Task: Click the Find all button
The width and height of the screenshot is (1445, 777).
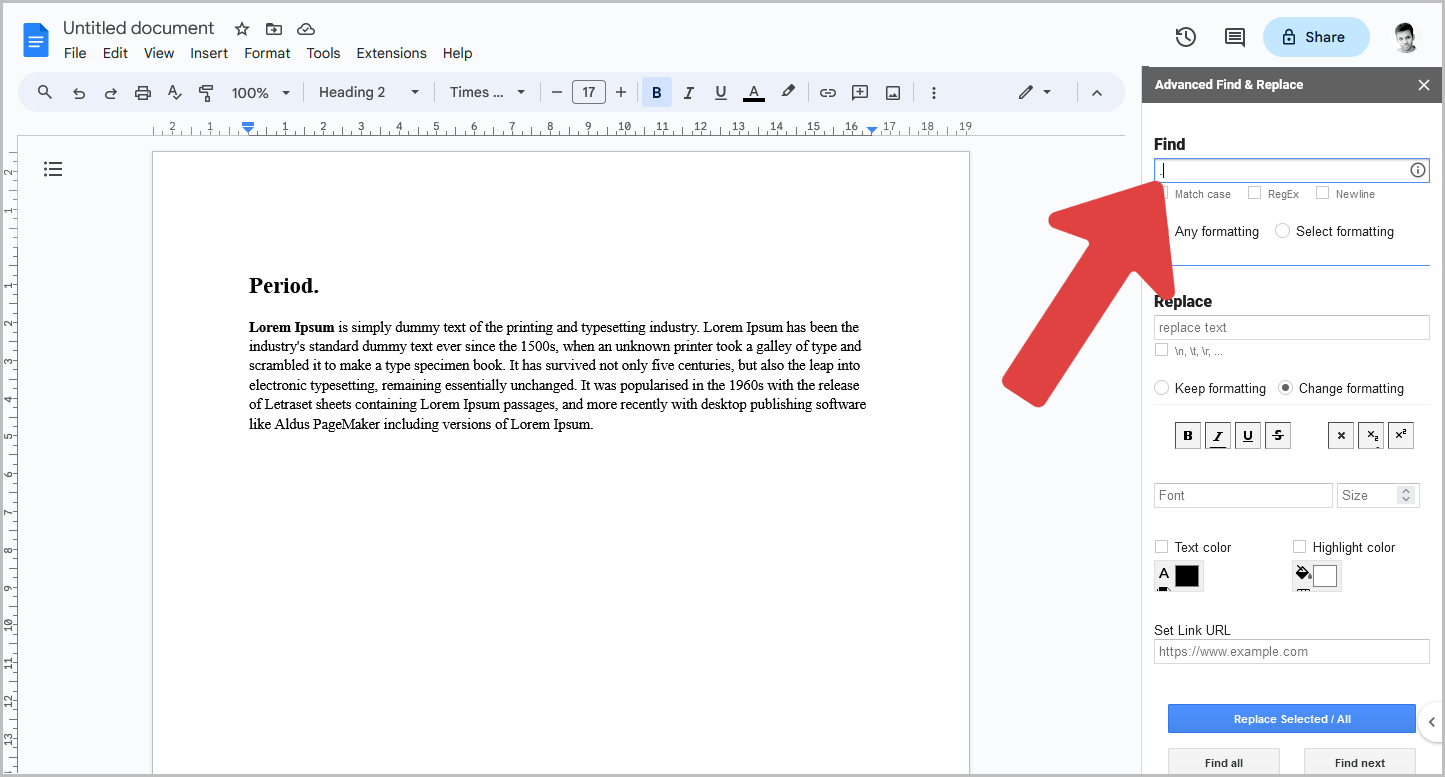Action: tap(1224, 762)
